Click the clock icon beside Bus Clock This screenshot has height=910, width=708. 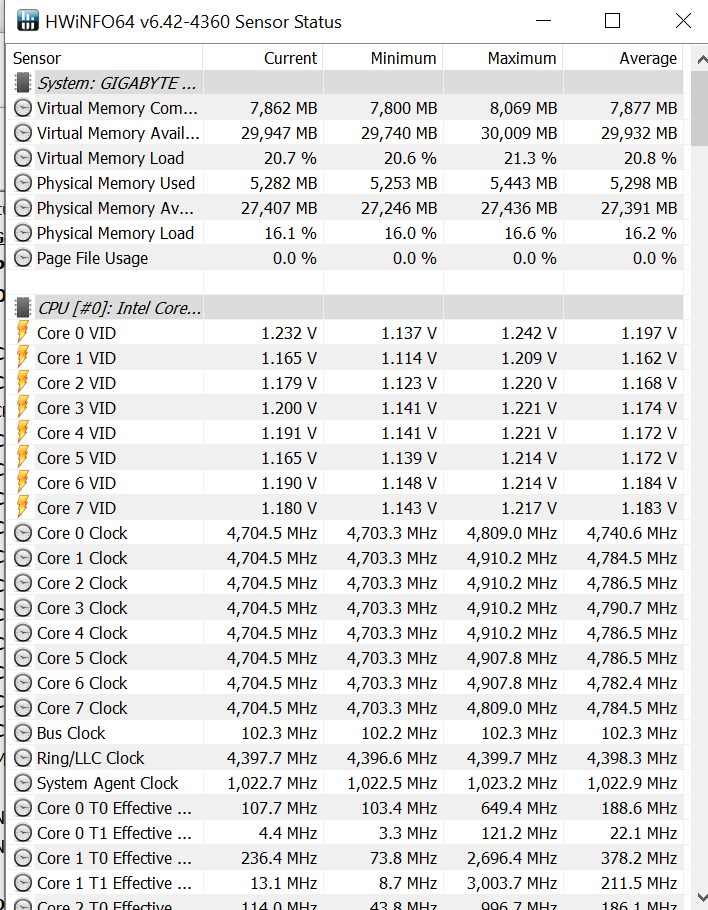[23, 733]
